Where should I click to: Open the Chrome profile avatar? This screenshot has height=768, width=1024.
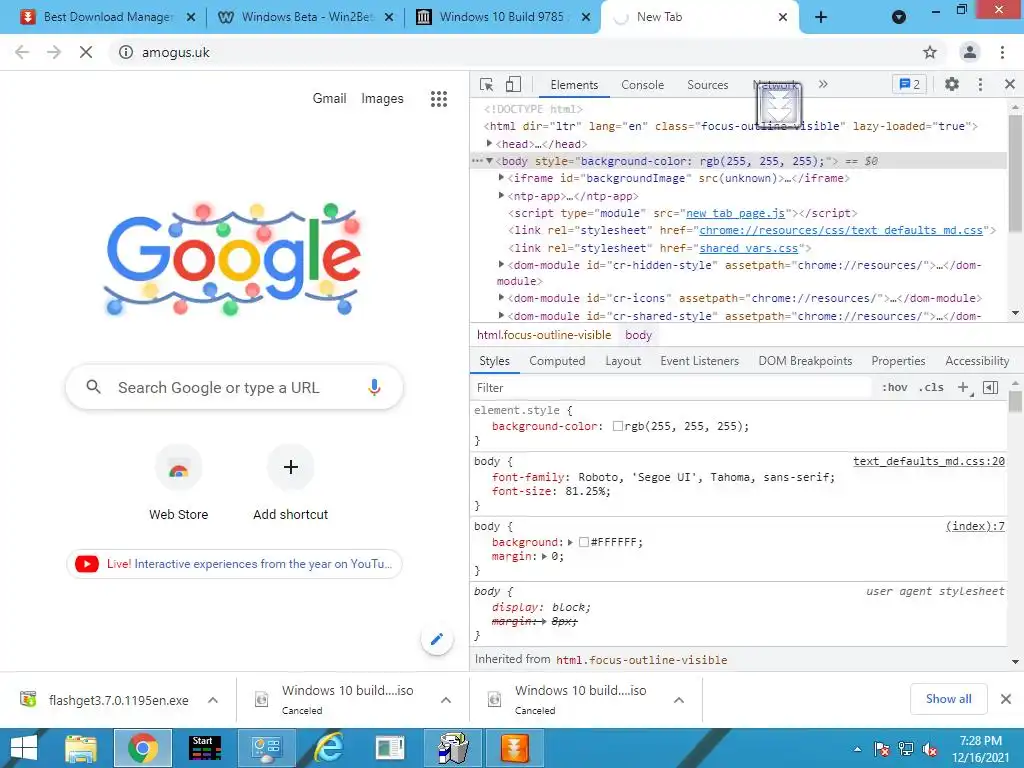970,52
